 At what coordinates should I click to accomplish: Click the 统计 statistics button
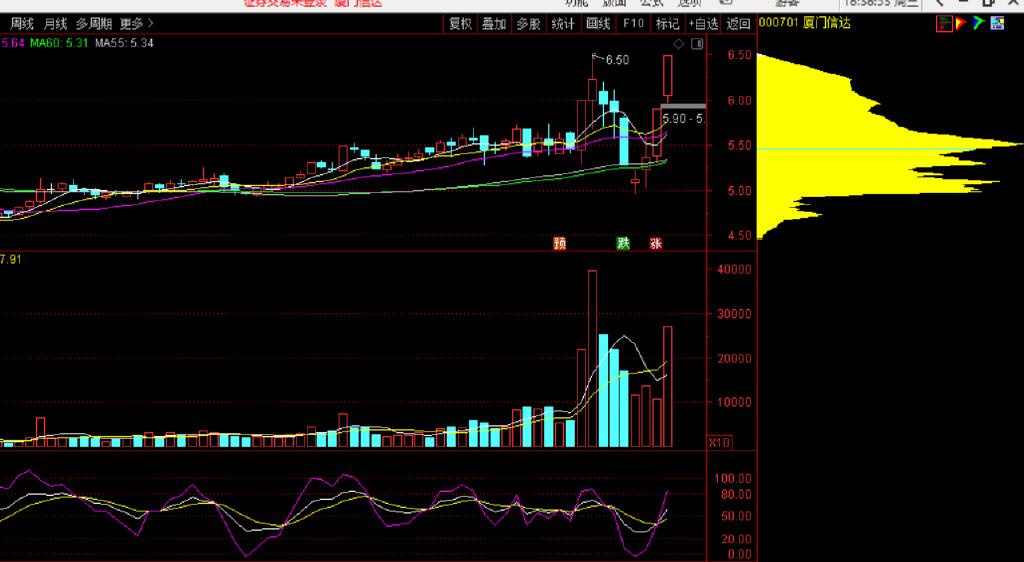(563, 24)
